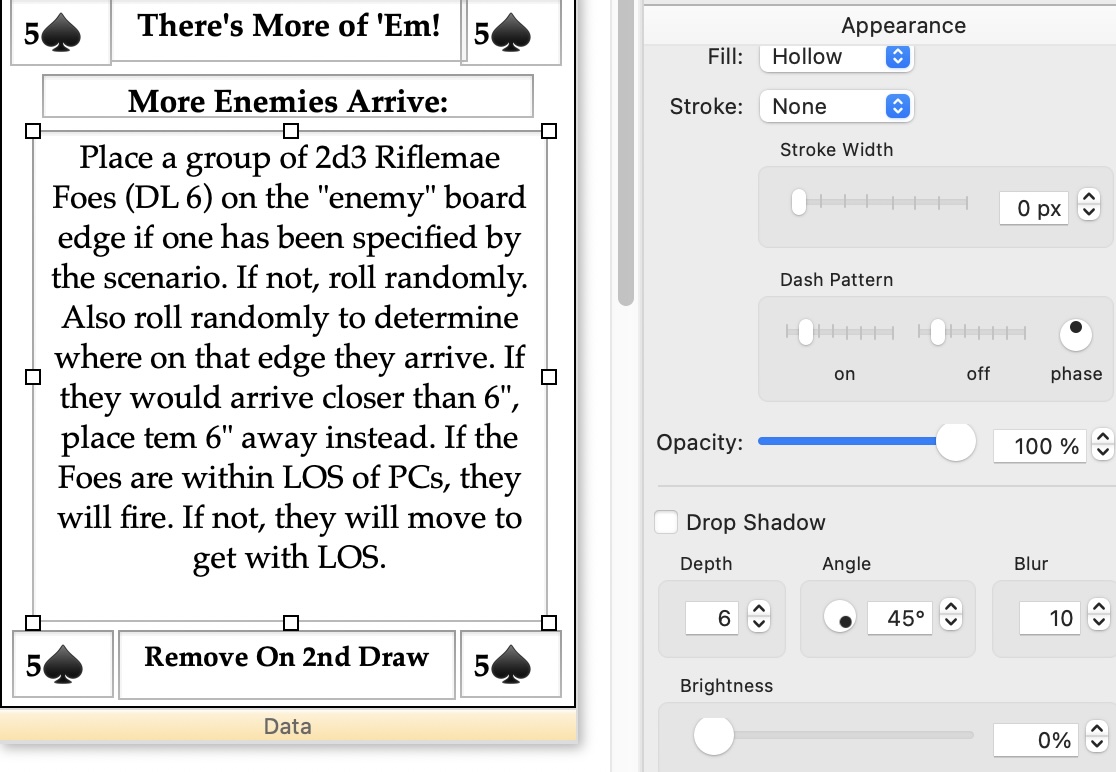Open the Stroke dropdown set to None
This screenshot has width=1116, height=772.
(836, 107)
